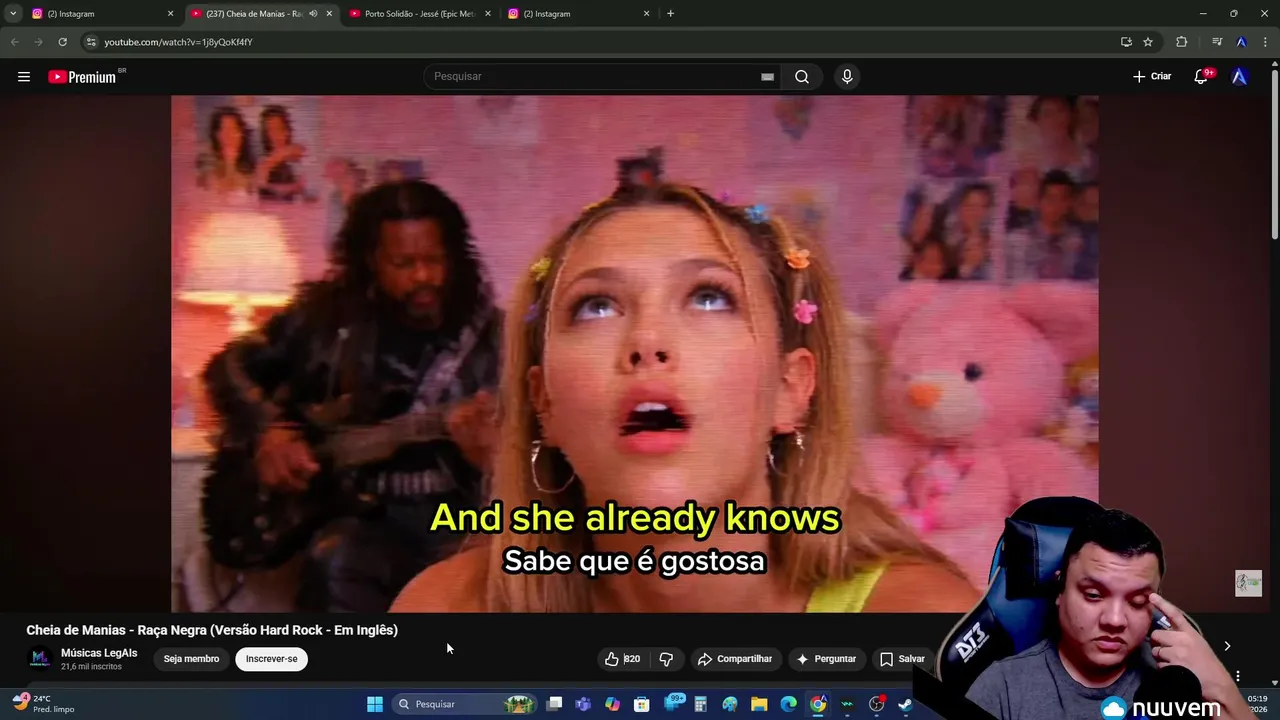Viewport: 1280px width, 720px height.
Task: Open Chrome profile avatar in toolbar
Action: tap(1241, 42)
